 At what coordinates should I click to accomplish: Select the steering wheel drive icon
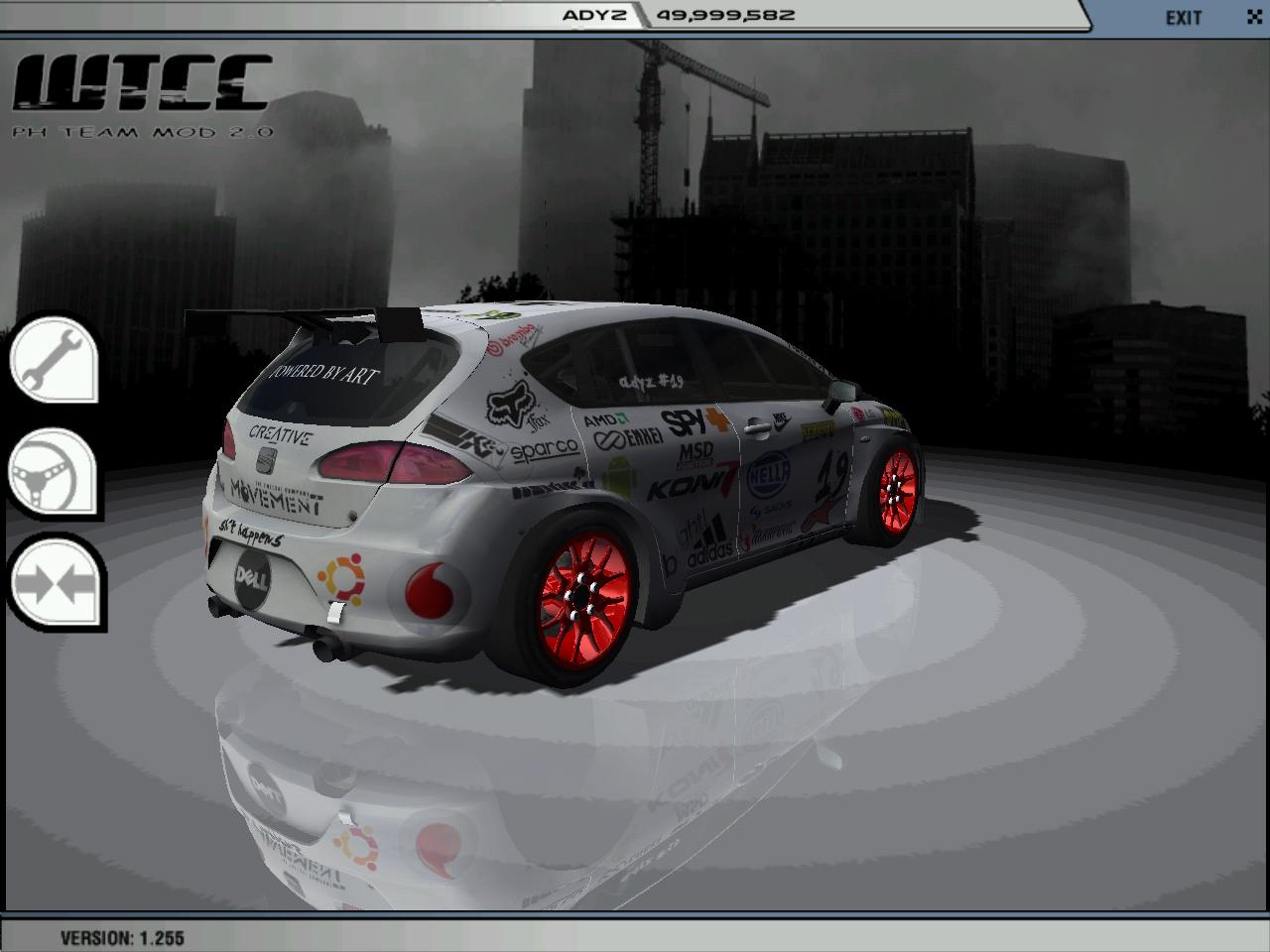pos(54,471)
